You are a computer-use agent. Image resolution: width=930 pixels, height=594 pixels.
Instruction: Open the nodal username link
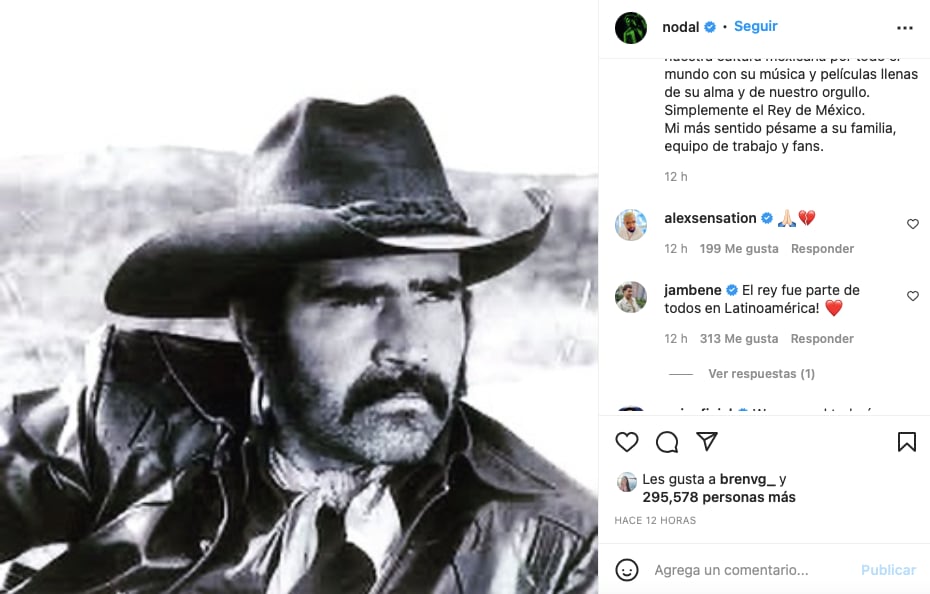[x=681, y=27]
